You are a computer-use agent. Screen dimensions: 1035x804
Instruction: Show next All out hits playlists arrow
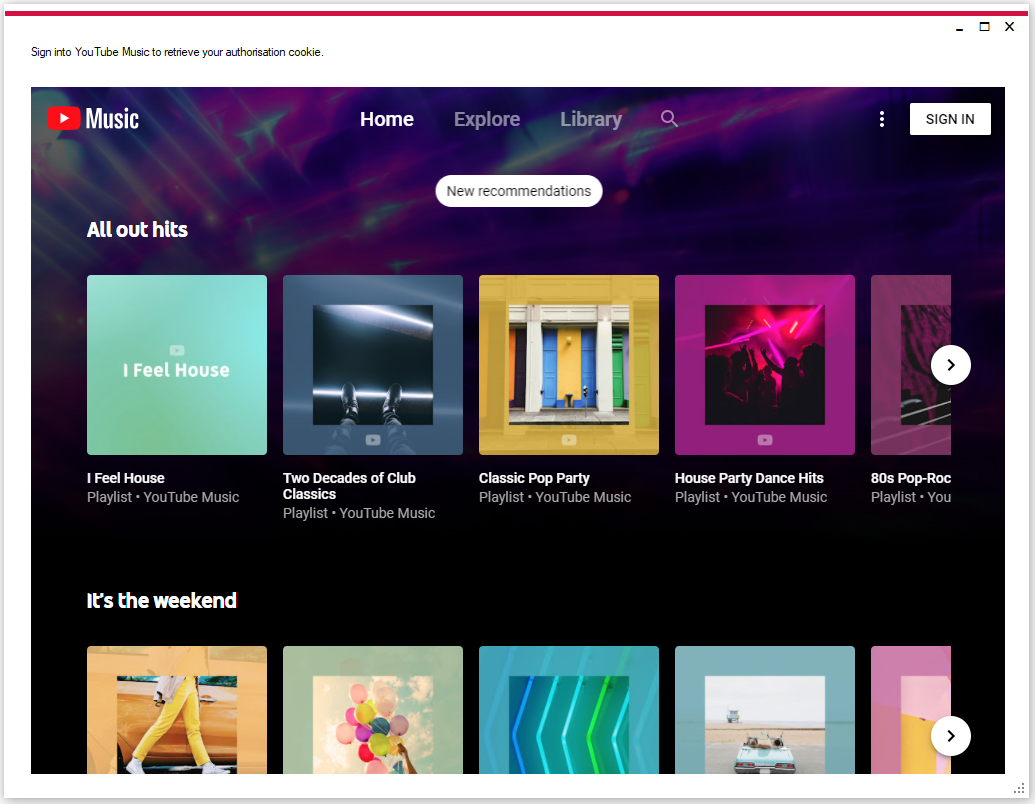click(951, 365)
